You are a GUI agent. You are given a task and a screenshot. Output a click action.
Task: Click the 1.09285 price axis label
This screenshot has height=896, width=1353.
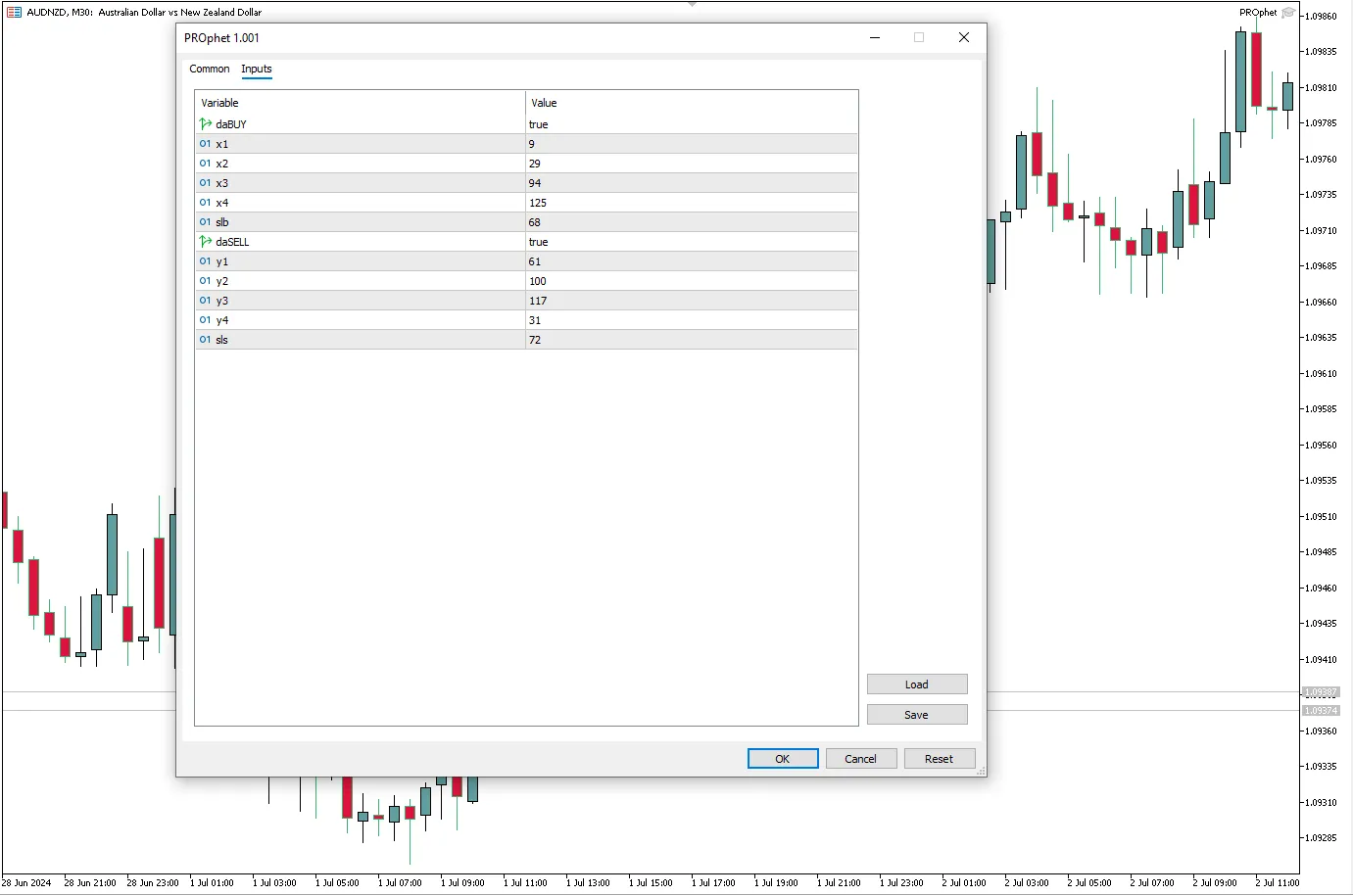[1321, 838]
